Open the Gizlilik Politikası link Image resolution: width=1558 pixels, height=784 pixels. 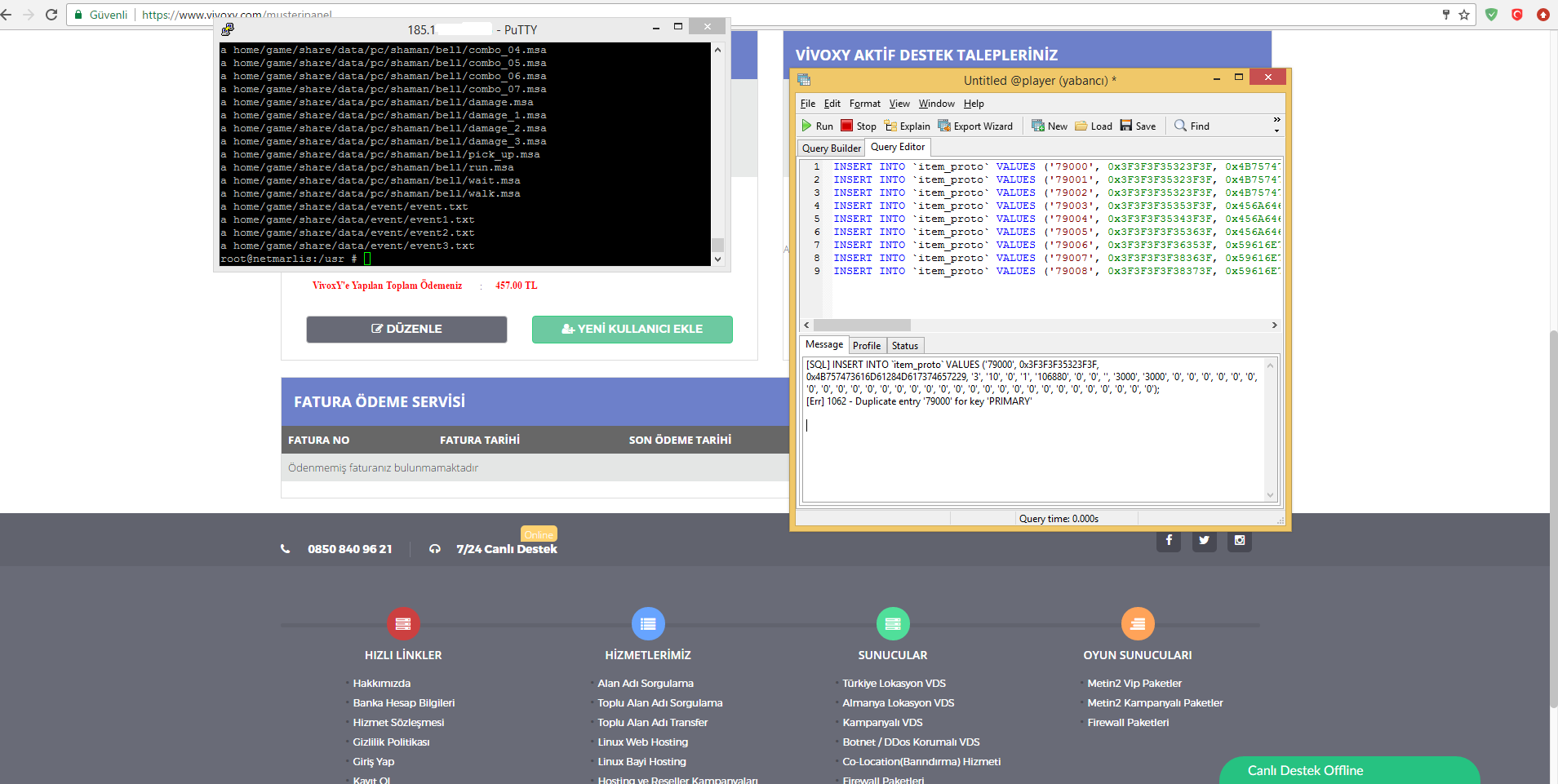(x=391, y=742)
